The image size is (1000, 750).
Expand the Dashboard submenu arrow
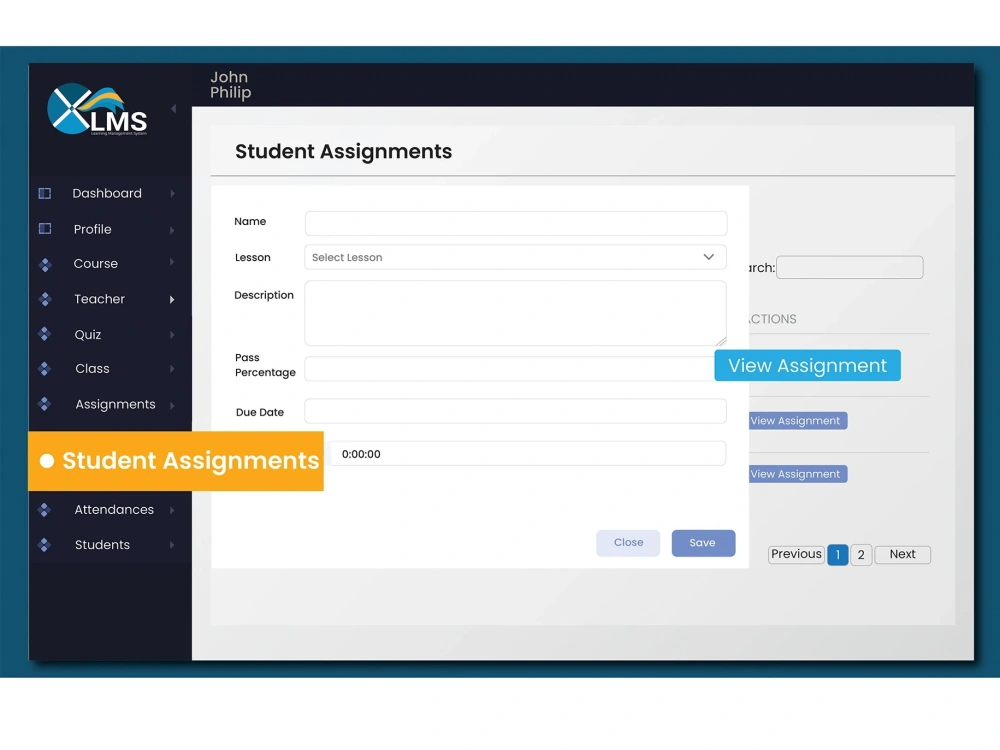(172, 193)
